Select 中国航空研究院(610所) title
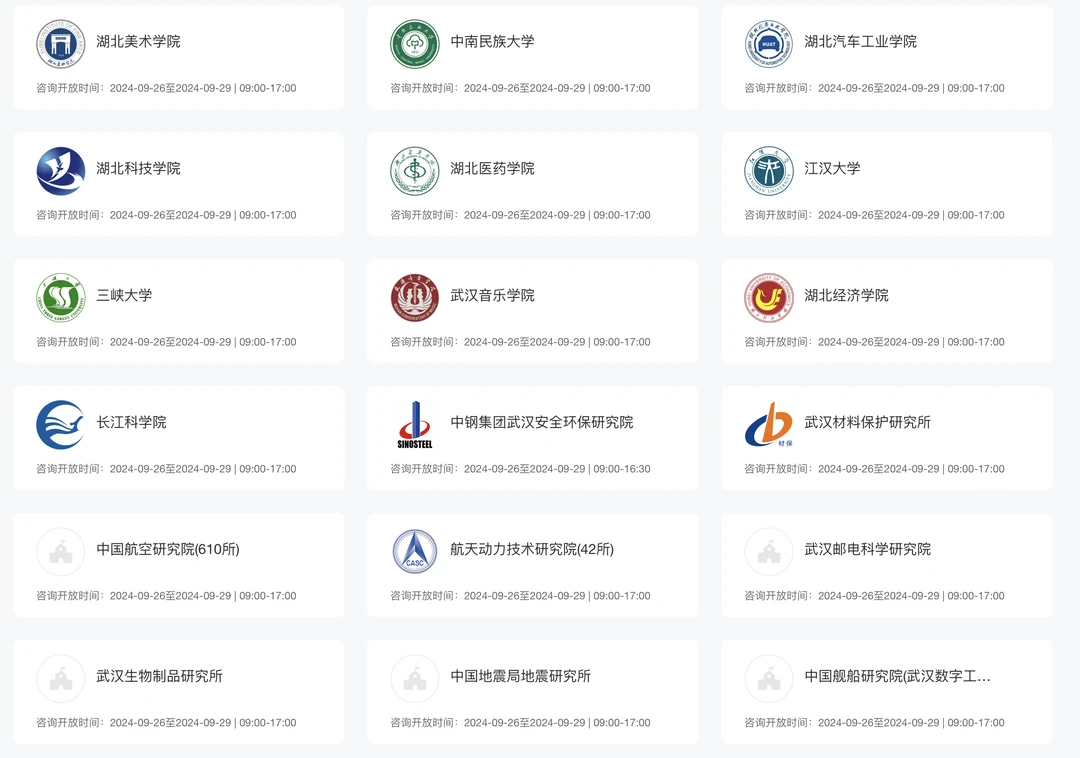The height and width of the screenshot is (758, 1080). pos(168,549)
